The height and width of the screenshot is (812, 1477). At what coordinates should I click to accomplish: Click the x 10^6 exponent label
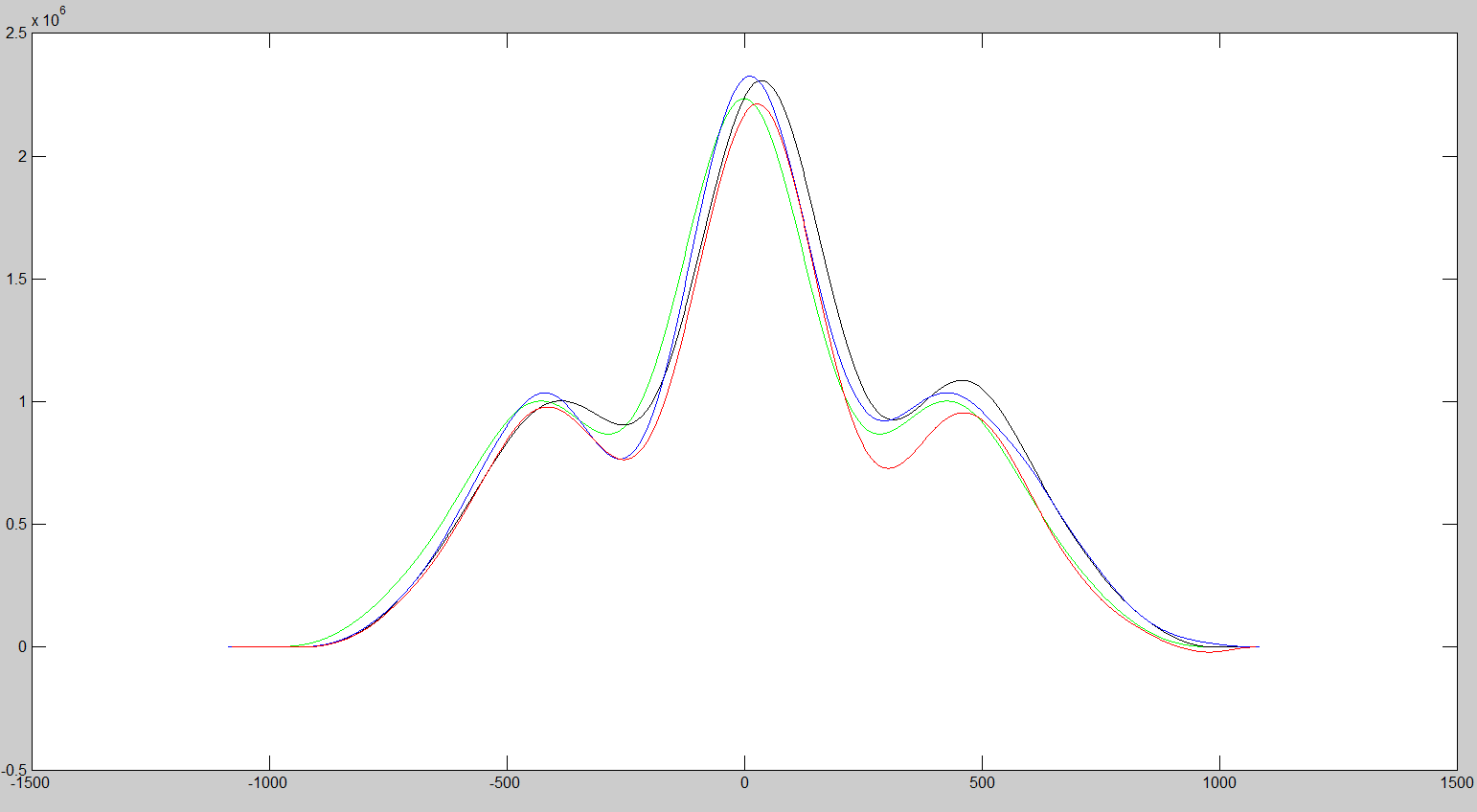click(50, 17)
